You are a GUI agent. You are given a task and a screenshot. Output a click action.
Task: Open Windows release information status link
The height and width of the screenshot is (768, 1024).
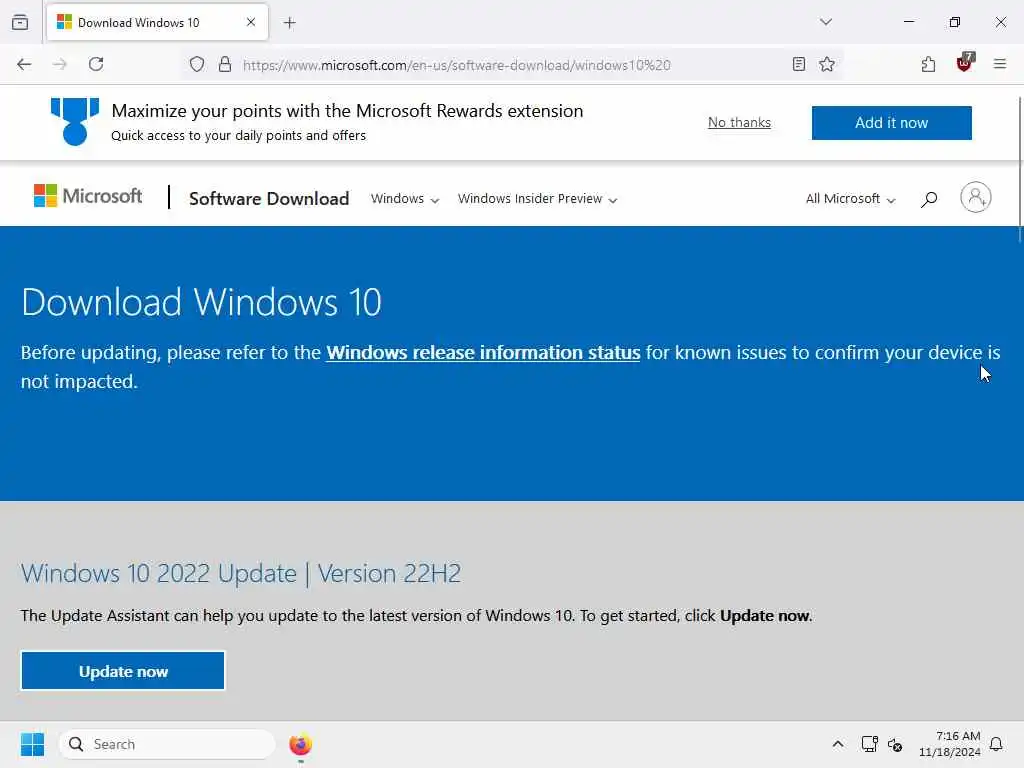(483, 353)
